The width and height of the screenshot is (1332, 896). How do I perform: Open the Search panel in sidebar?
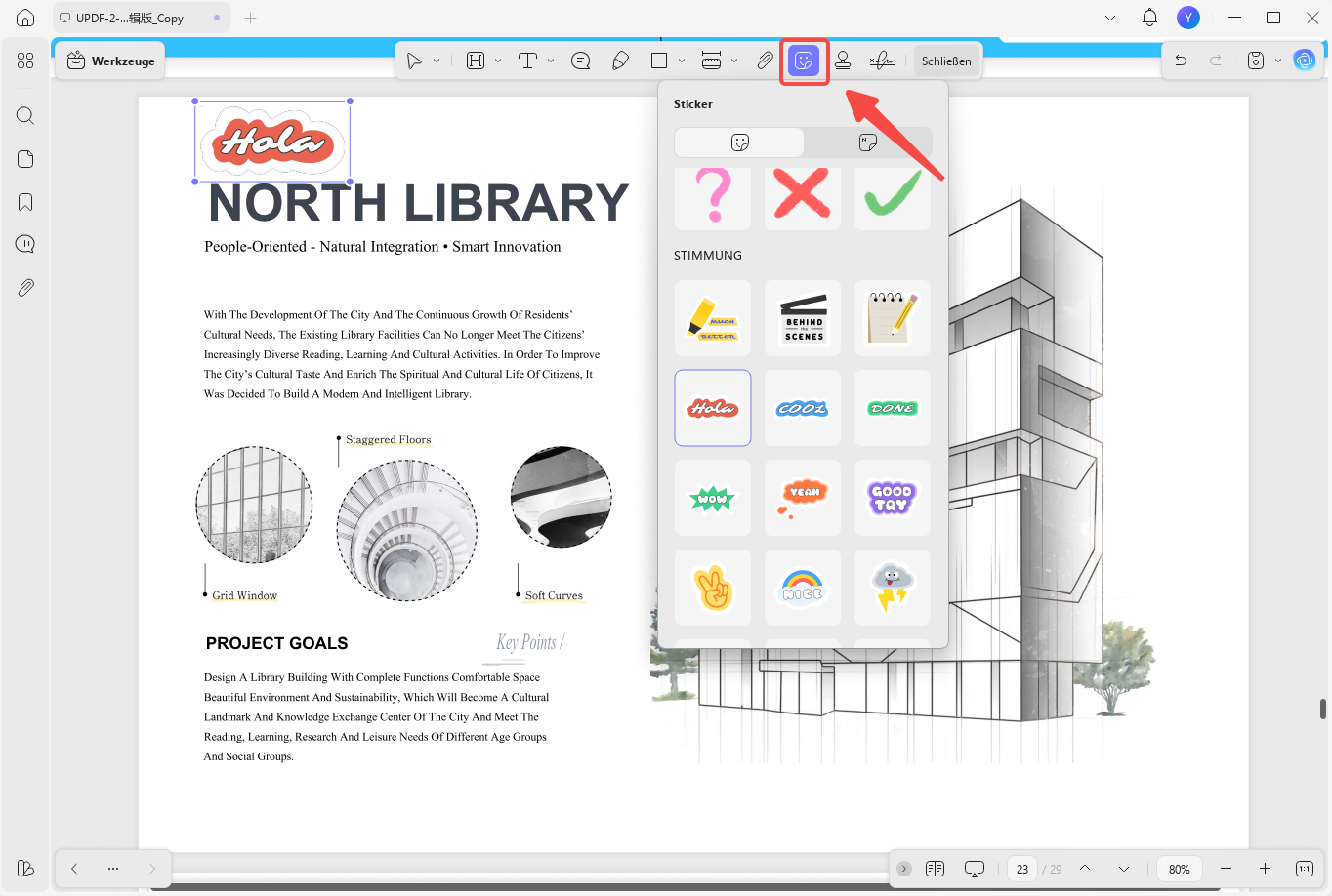click(x=25, y=116)
